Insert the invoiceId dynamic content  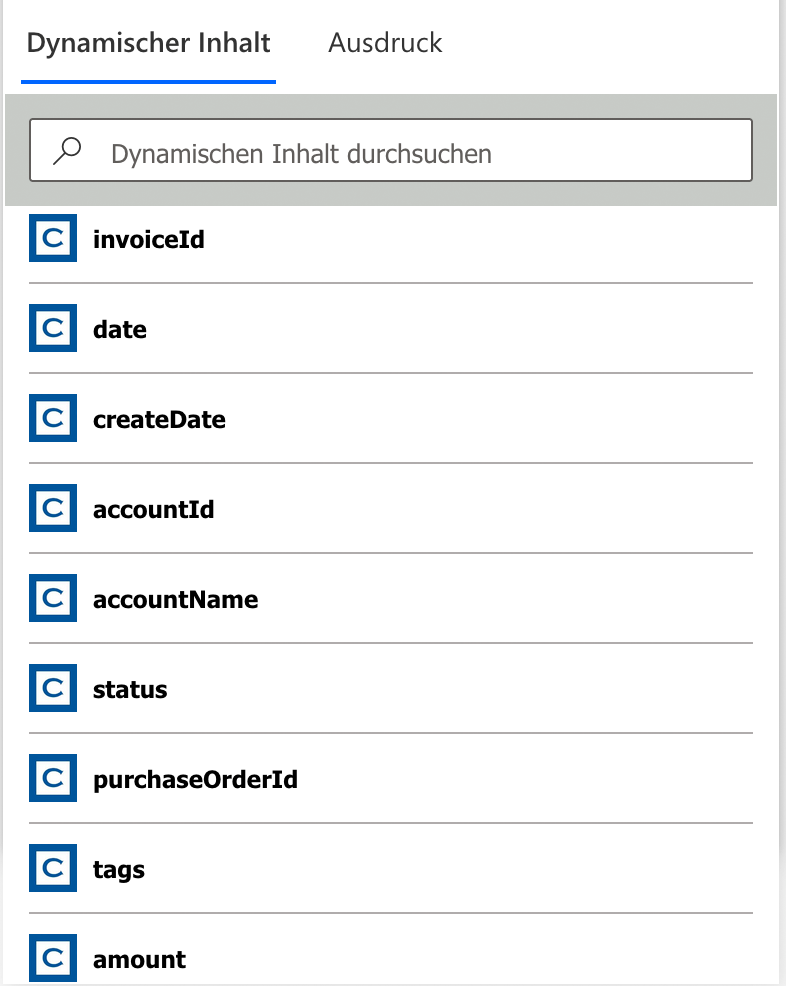click(390, 239)
